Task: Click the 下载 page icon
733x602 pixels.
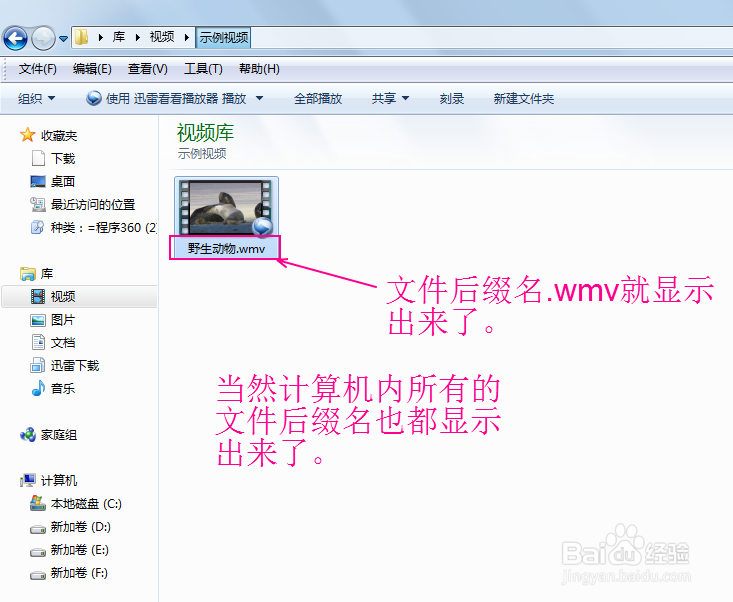Action: tap(38, 158)
